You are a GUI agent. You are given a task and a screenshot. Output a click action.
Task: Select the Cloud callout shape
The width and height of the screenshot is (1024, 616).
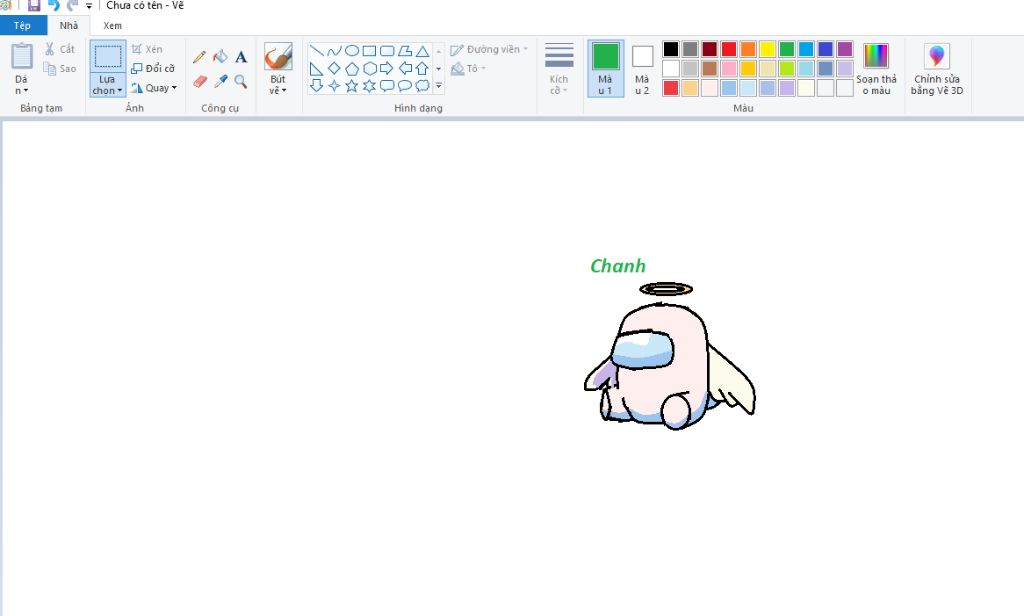(423, 86)
